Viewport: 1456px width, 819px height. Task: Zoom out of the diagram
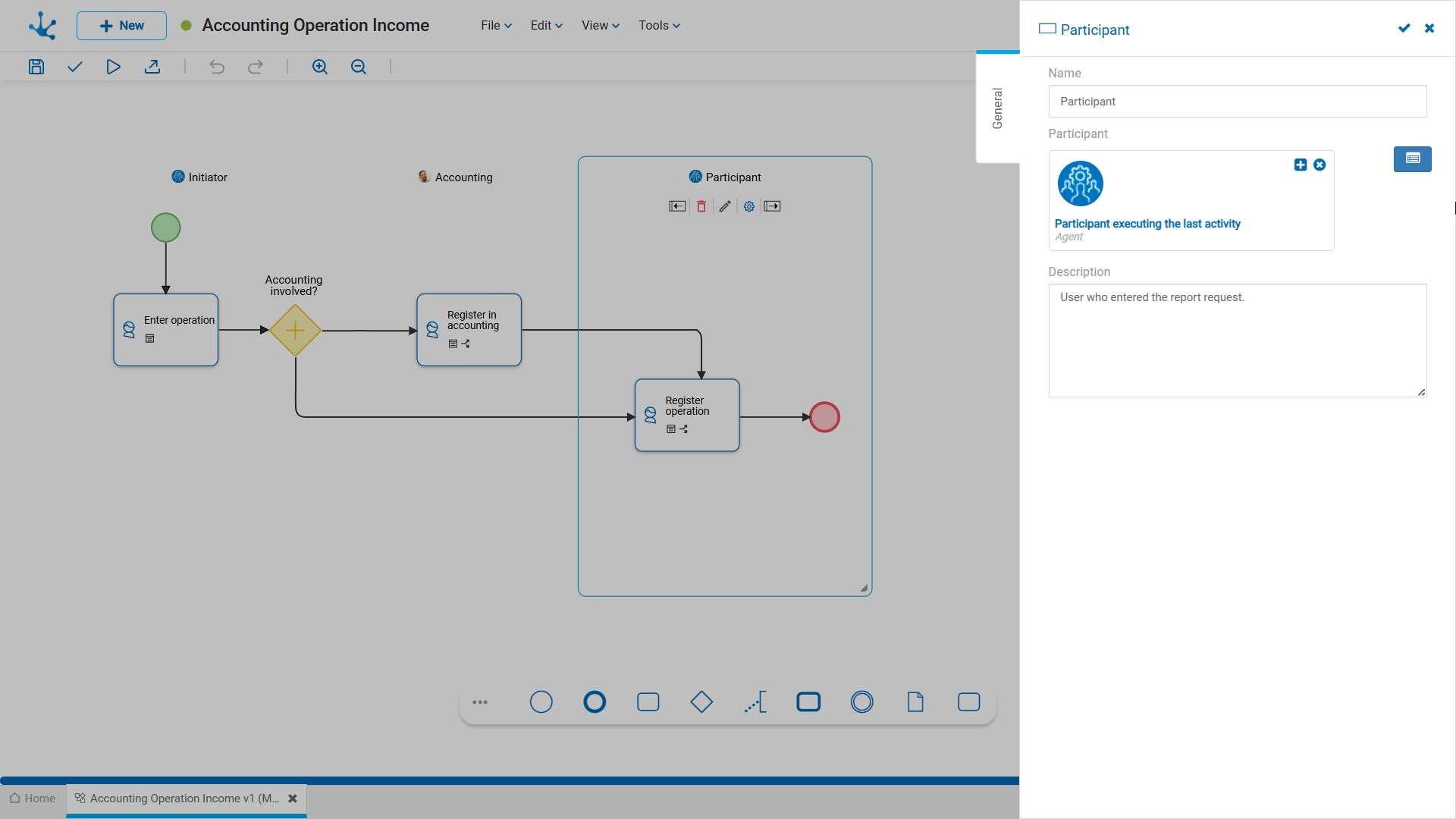click(x=359, y=67)
